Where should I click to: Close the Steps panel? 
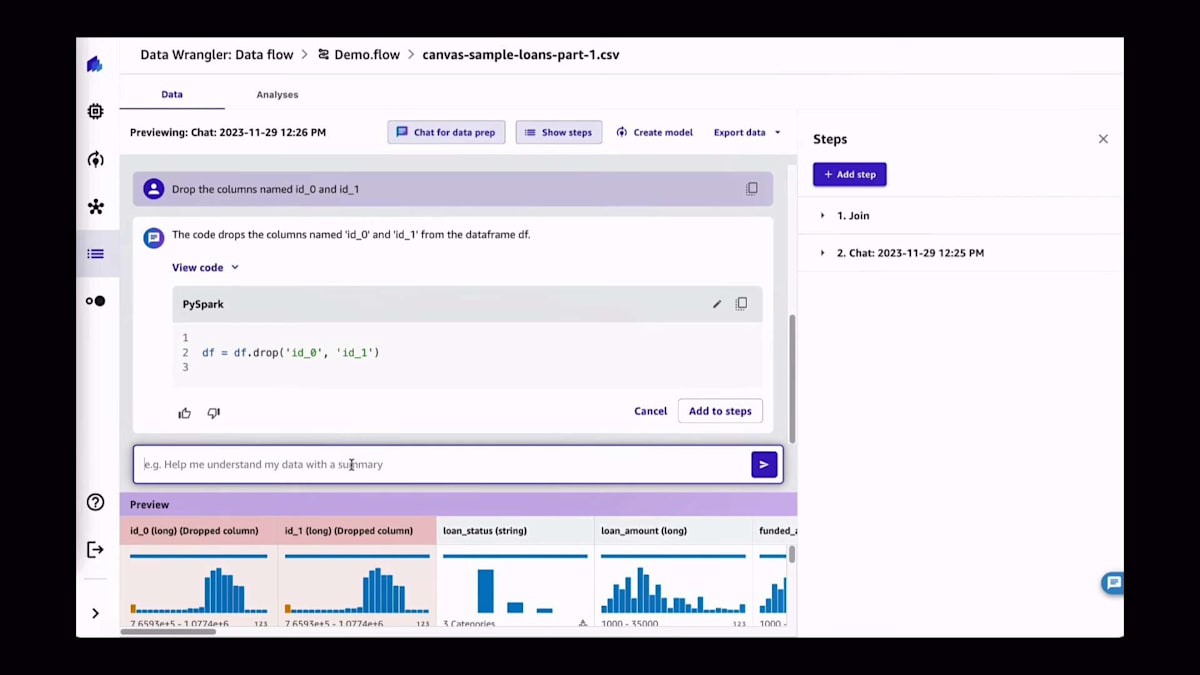click(1103, 139)
